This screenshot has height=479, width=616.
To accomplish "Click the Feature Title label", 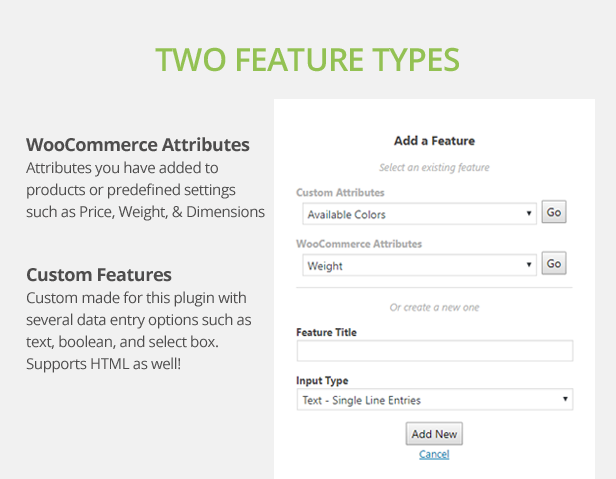I will coord(326,332).
